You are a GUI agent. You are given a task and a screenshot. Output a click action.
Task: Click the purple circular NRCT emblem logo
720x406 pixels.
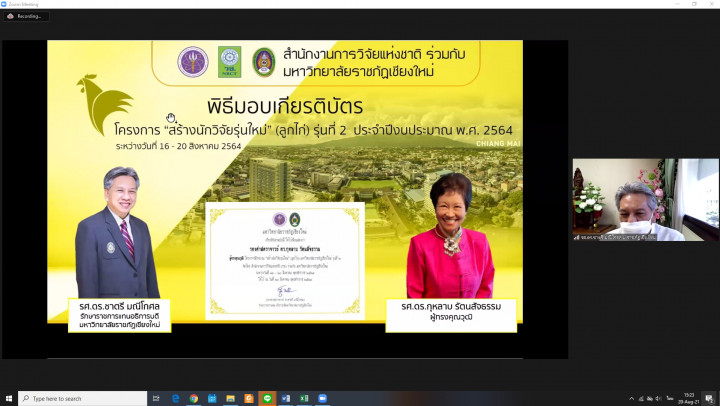point(193,62)
